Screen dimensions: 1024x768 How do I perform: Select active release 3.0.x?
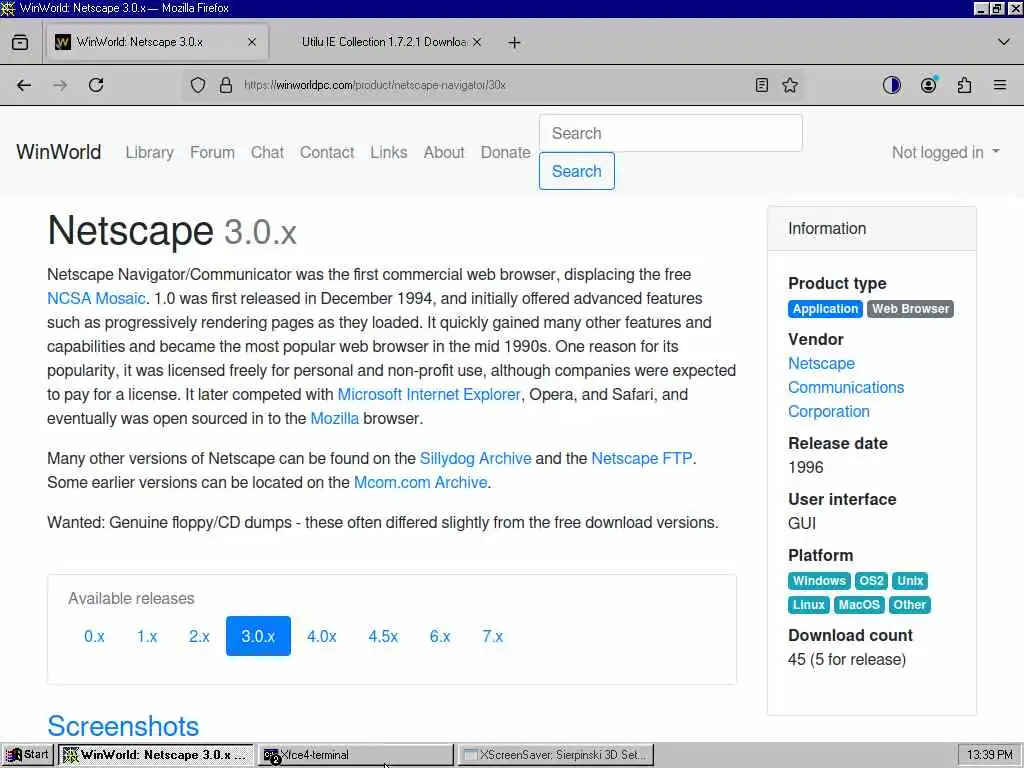pos(258,636)
